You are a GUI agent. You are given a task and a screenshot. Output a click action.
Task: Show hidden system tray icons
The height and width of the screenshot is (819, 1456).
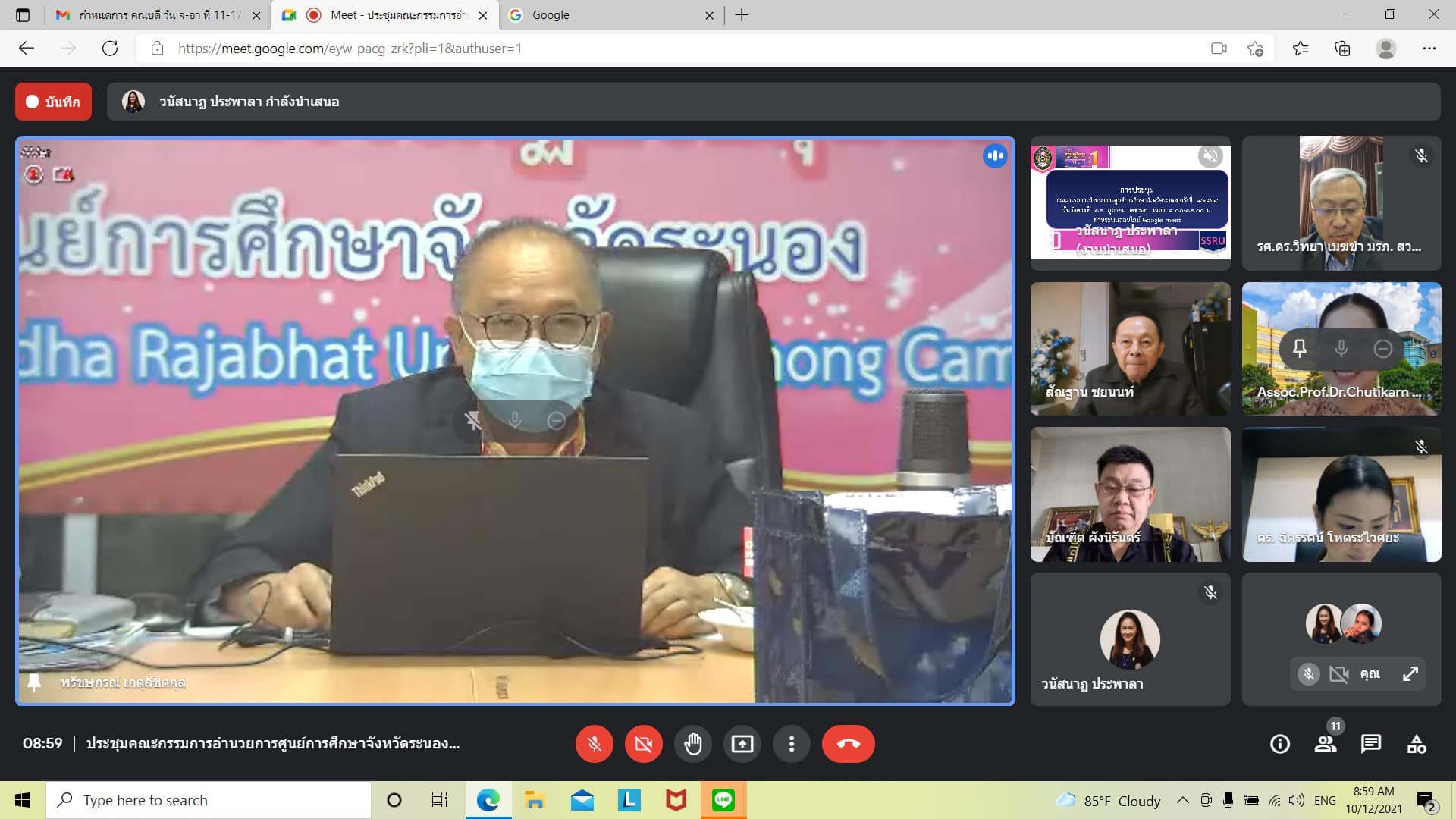pos(1182,800)
